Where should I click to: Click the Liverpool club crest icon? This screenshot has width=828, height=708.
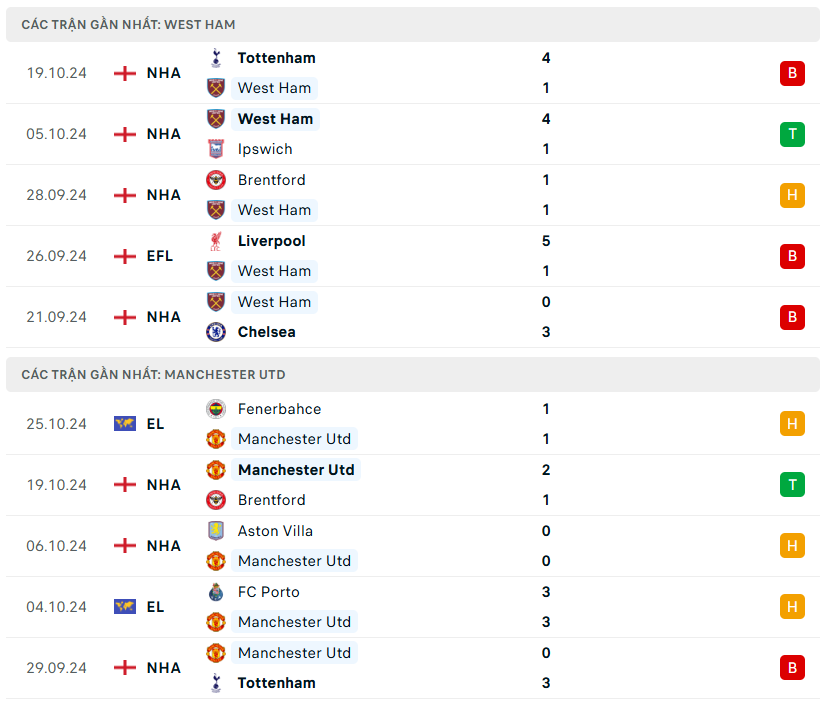pyautogui.click(x=216, y=241)
